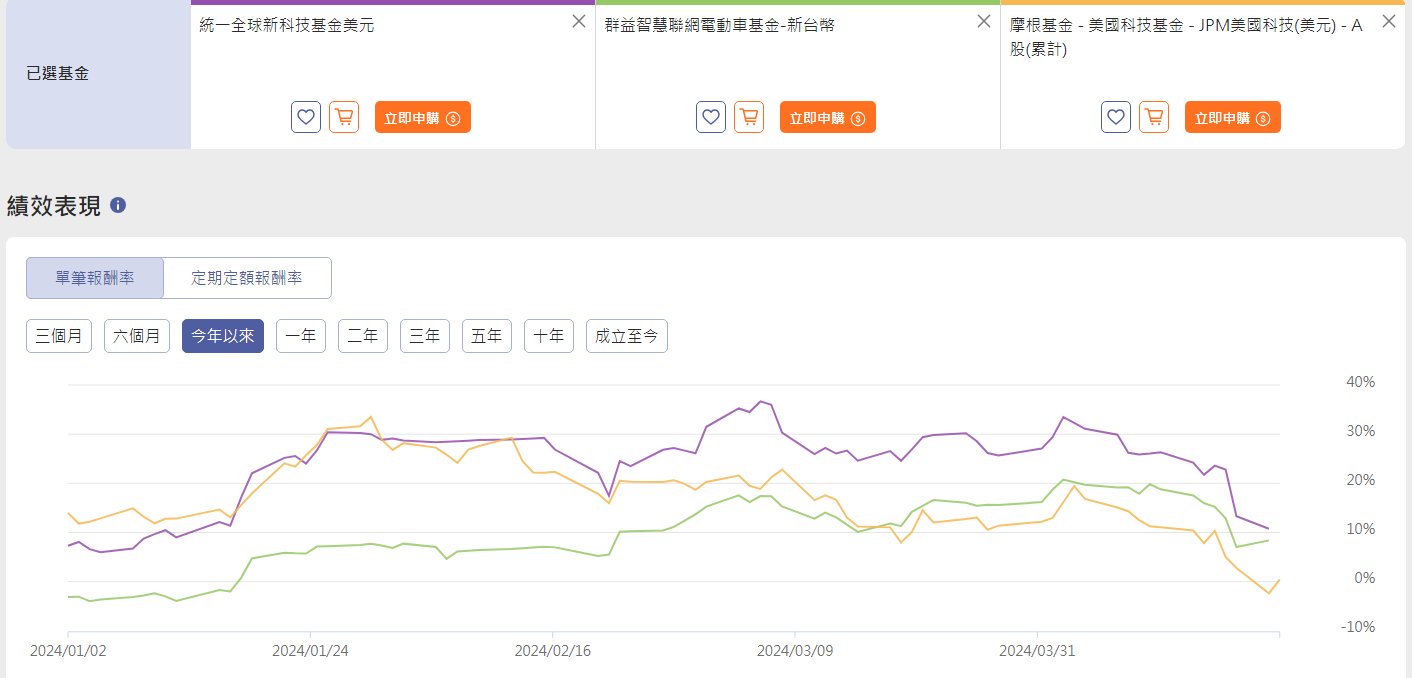Click 立即申購 for 群益智慧聯網電動車基金
This screenshot has height=678, width=1412.
point(828,117)
